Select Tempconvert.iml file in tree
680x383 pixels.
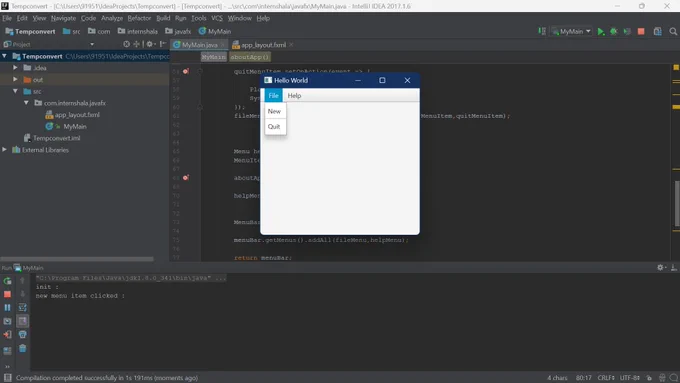click(x=52, y=138)
